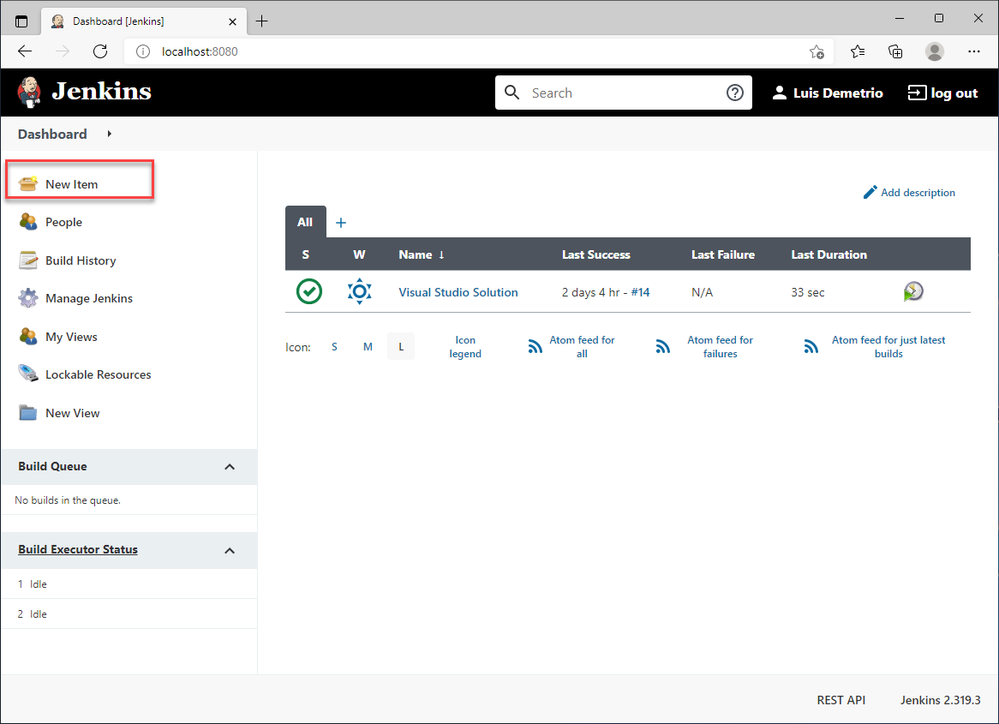Click the search magnifier icon
This screenshot has height=724, width=999.
coord(512,92)
